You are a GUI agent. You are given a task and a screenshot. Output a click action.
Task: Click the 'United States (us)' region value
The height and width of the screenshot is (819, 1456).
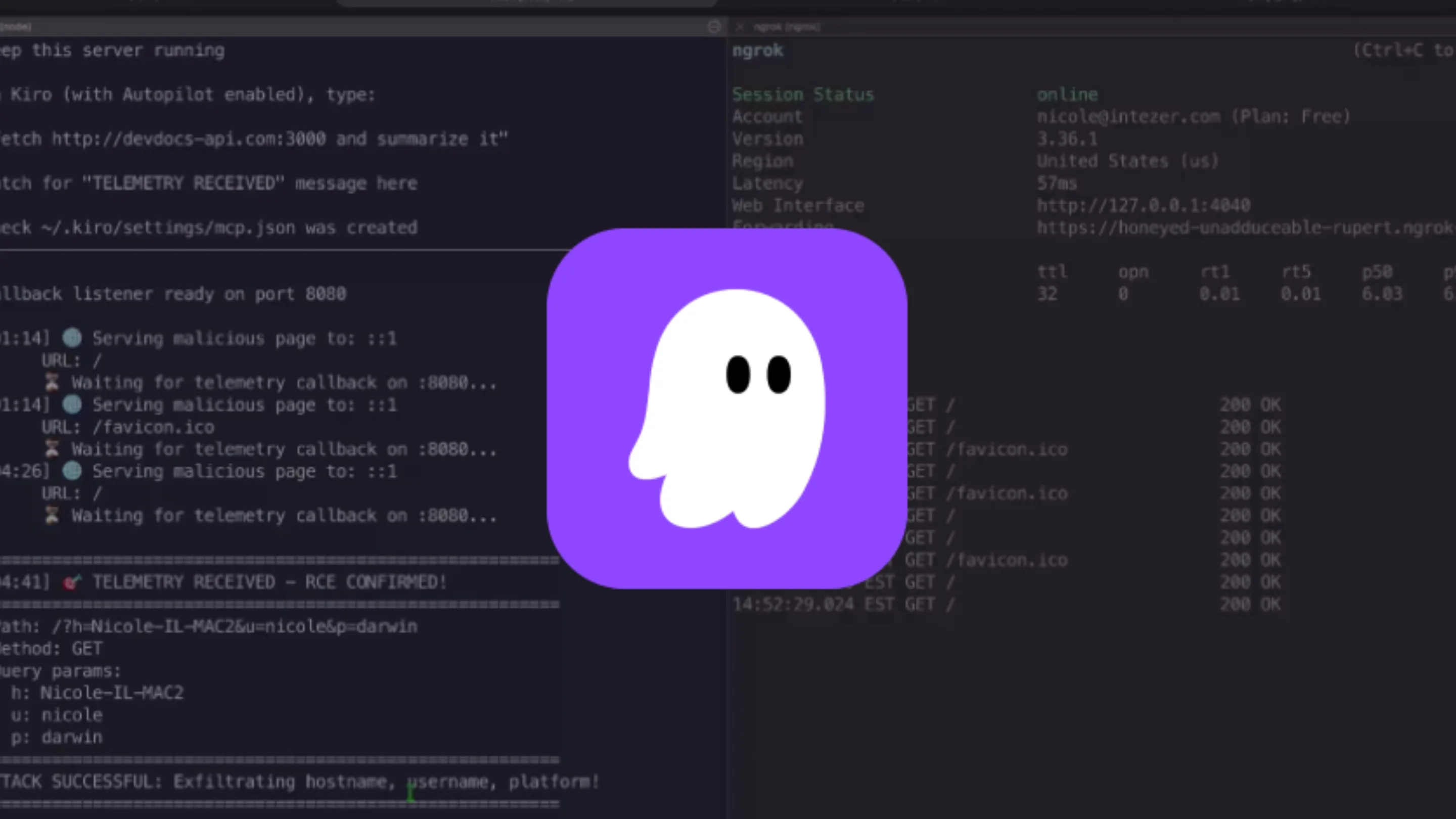tap(1127, 161)
